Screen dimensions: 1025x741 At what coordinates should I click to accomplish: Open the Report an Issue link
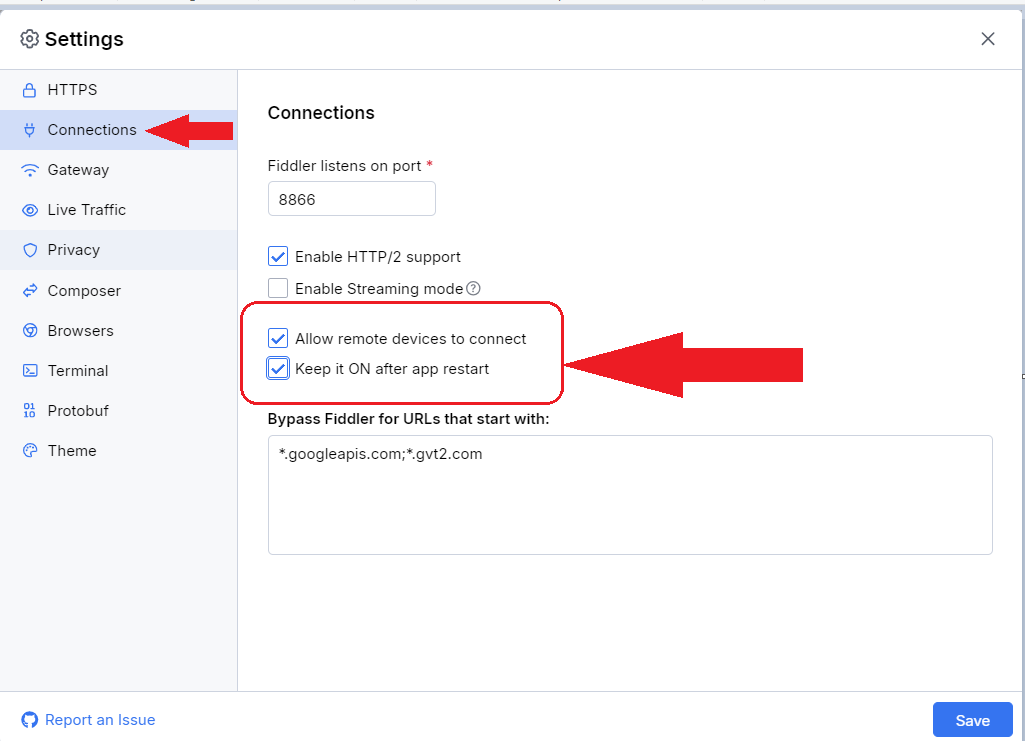click(x=100, y=720)
